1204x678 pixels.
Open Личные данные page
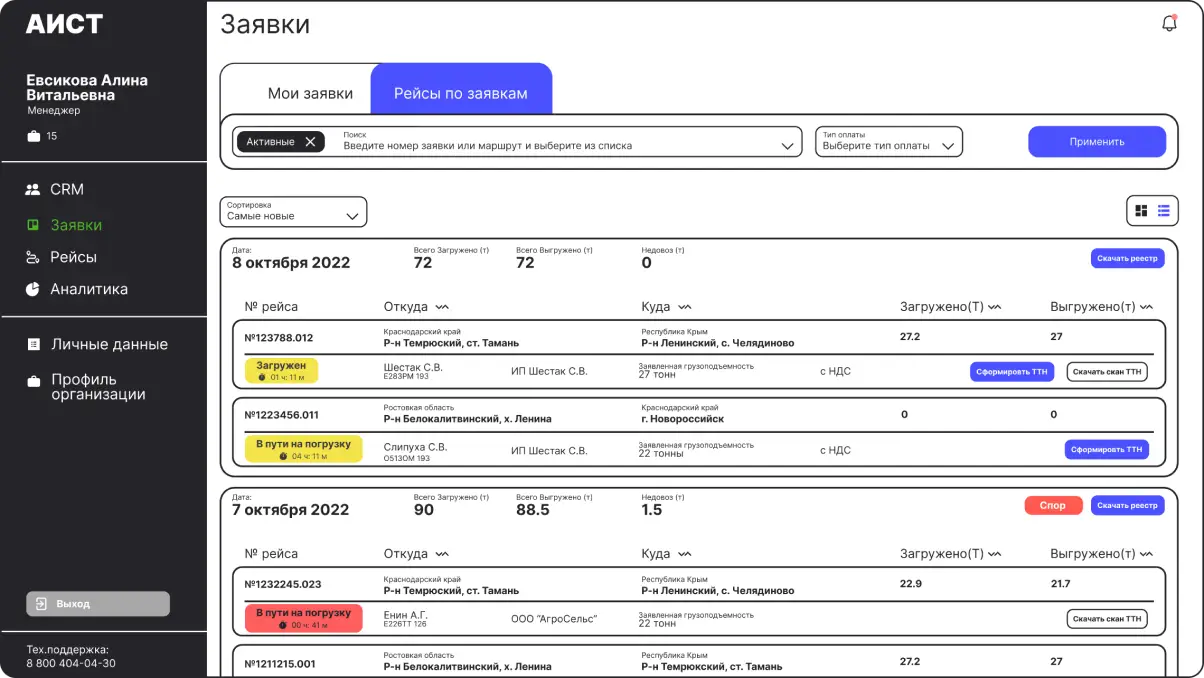pos(108,344)
